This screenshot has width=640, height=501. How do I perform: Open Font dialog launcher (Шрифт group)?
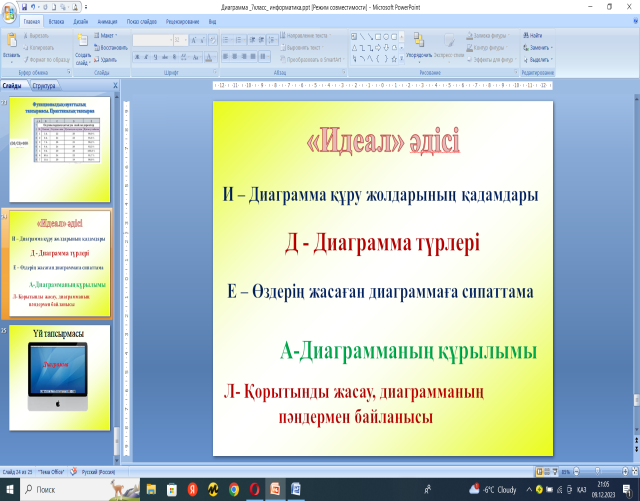tap(215, 72)
